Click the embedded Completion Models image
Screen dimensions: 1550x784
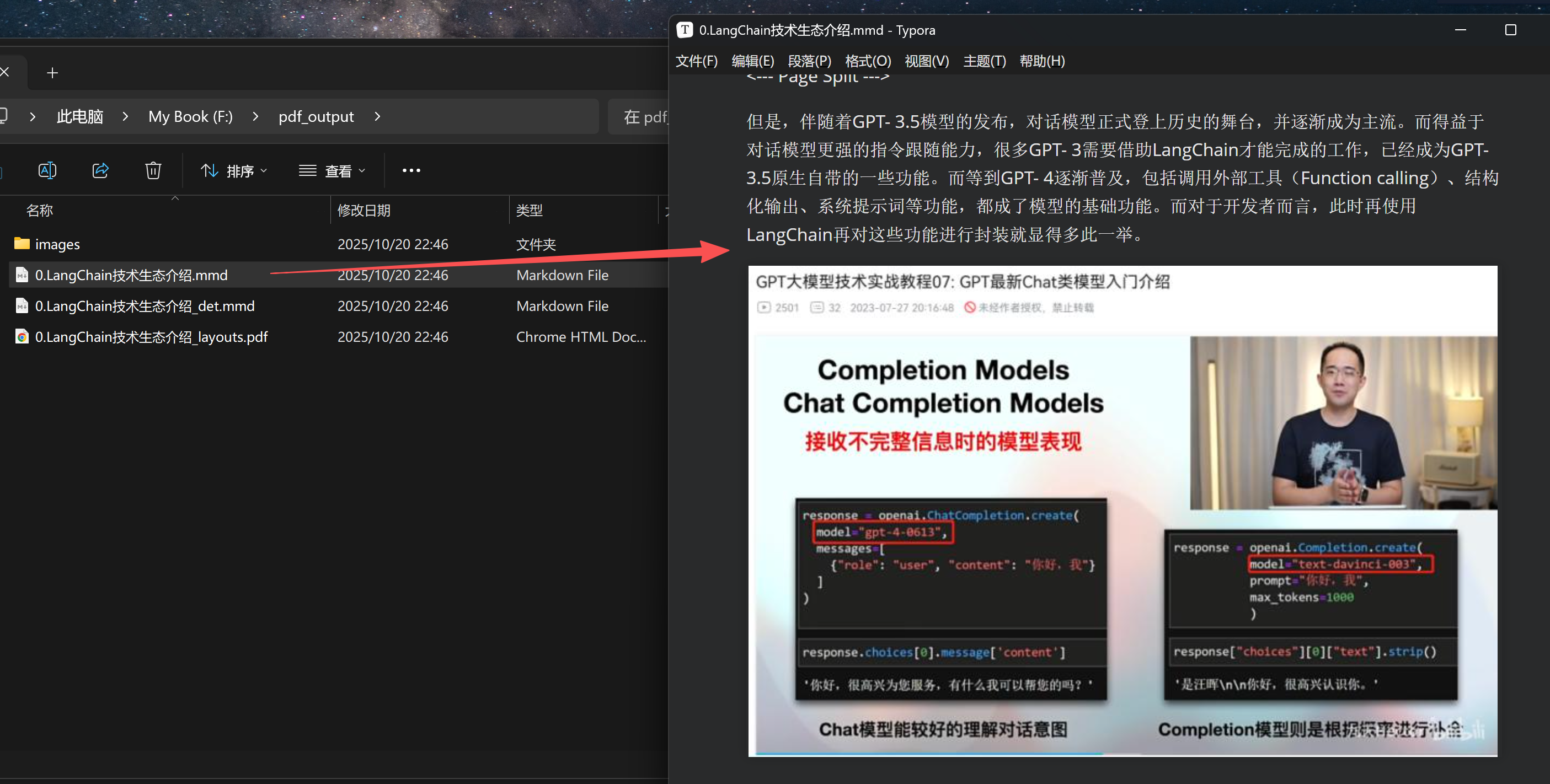[x=1122, y=511]
